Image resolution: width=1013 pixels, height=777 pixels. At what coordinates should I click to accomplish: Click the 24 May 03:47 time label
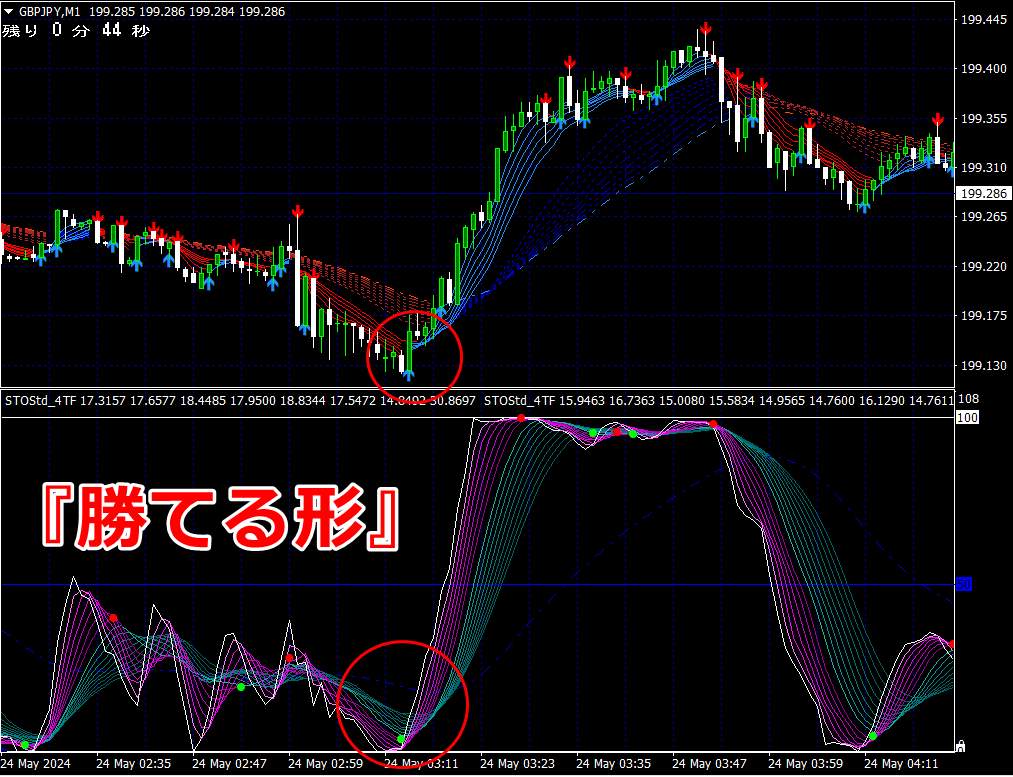point(709,764)
